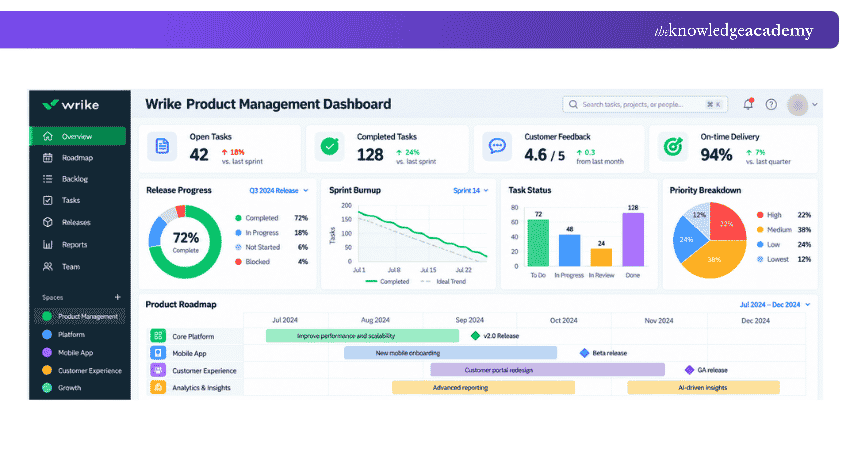Click the Lowest priority legend entry
This screenshot has width=850, height=450.
click(x=784, y=259)
